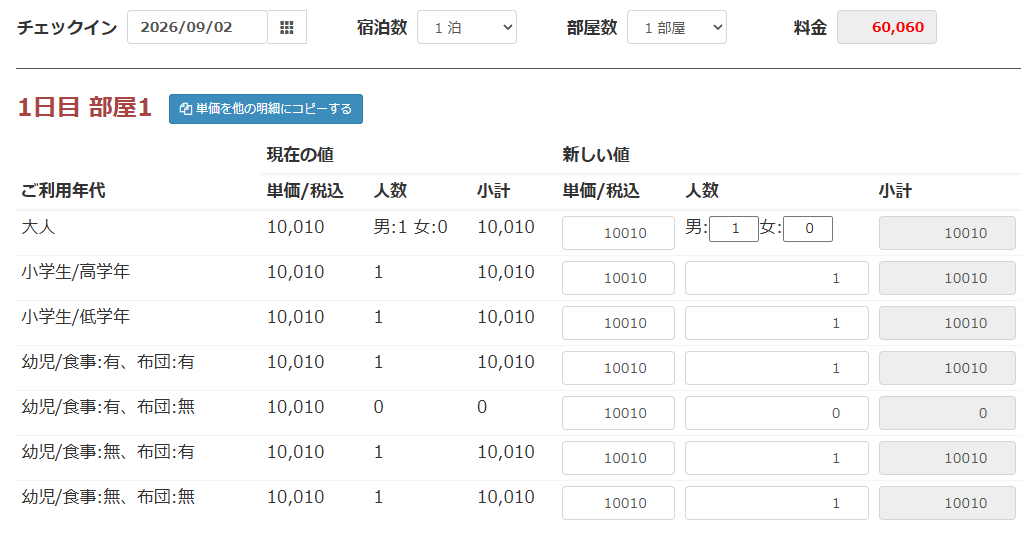
Task: Click the 料金 total field showing 60,060
Action: pyautogui.click(x=886, y=28)
